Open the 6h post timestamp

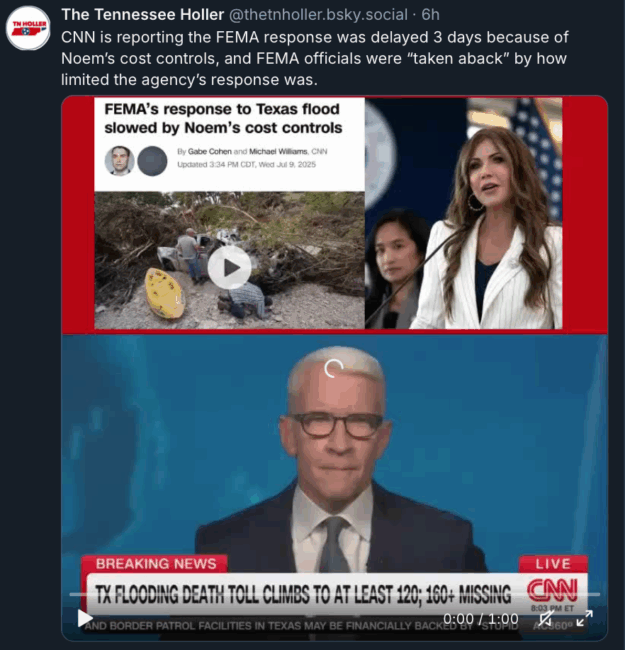(430, 15)
